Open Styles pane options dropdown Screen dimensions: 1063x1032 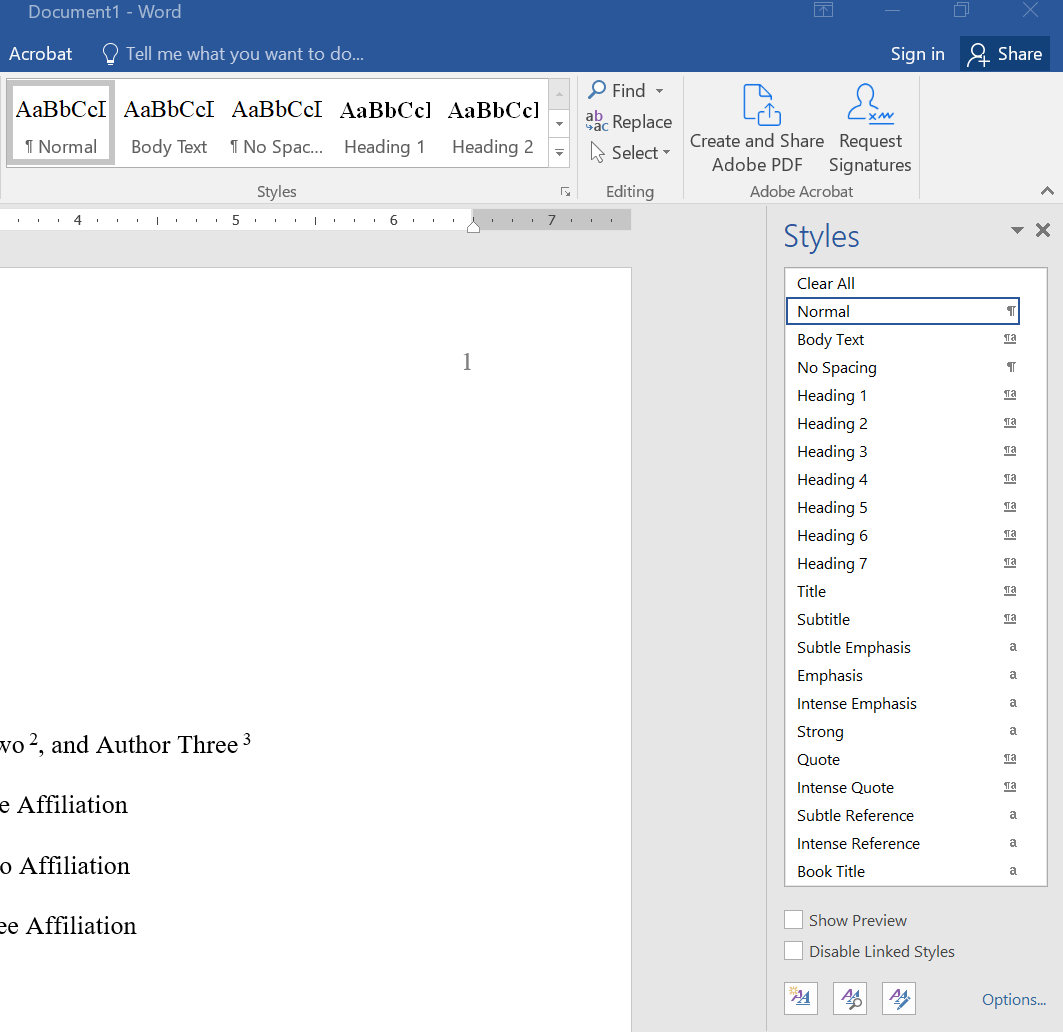(1017, 231)
